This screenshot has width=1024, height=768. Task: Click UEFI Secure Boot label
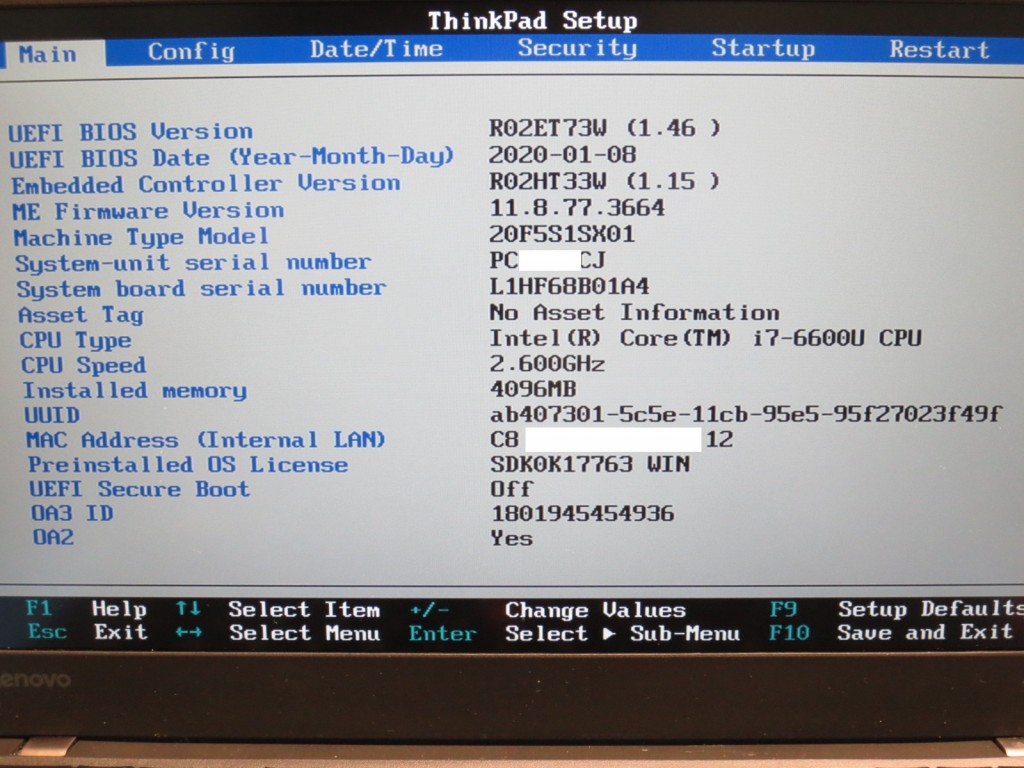point(139,489)
